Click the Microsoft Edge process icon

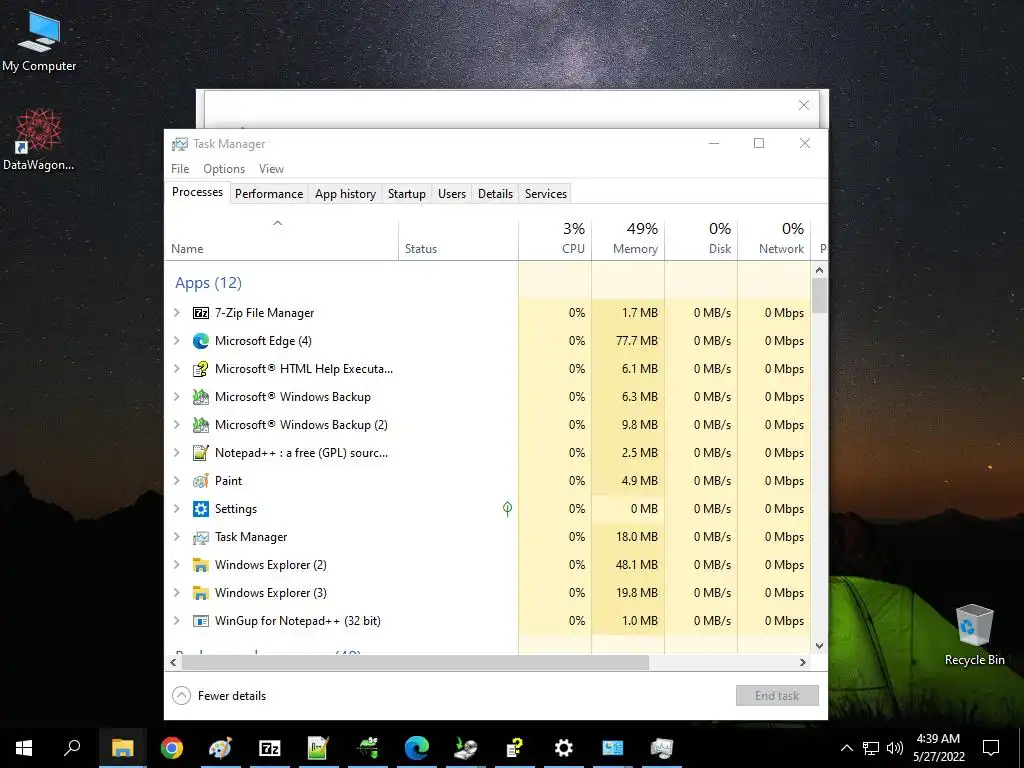click(x=200, y=341)
